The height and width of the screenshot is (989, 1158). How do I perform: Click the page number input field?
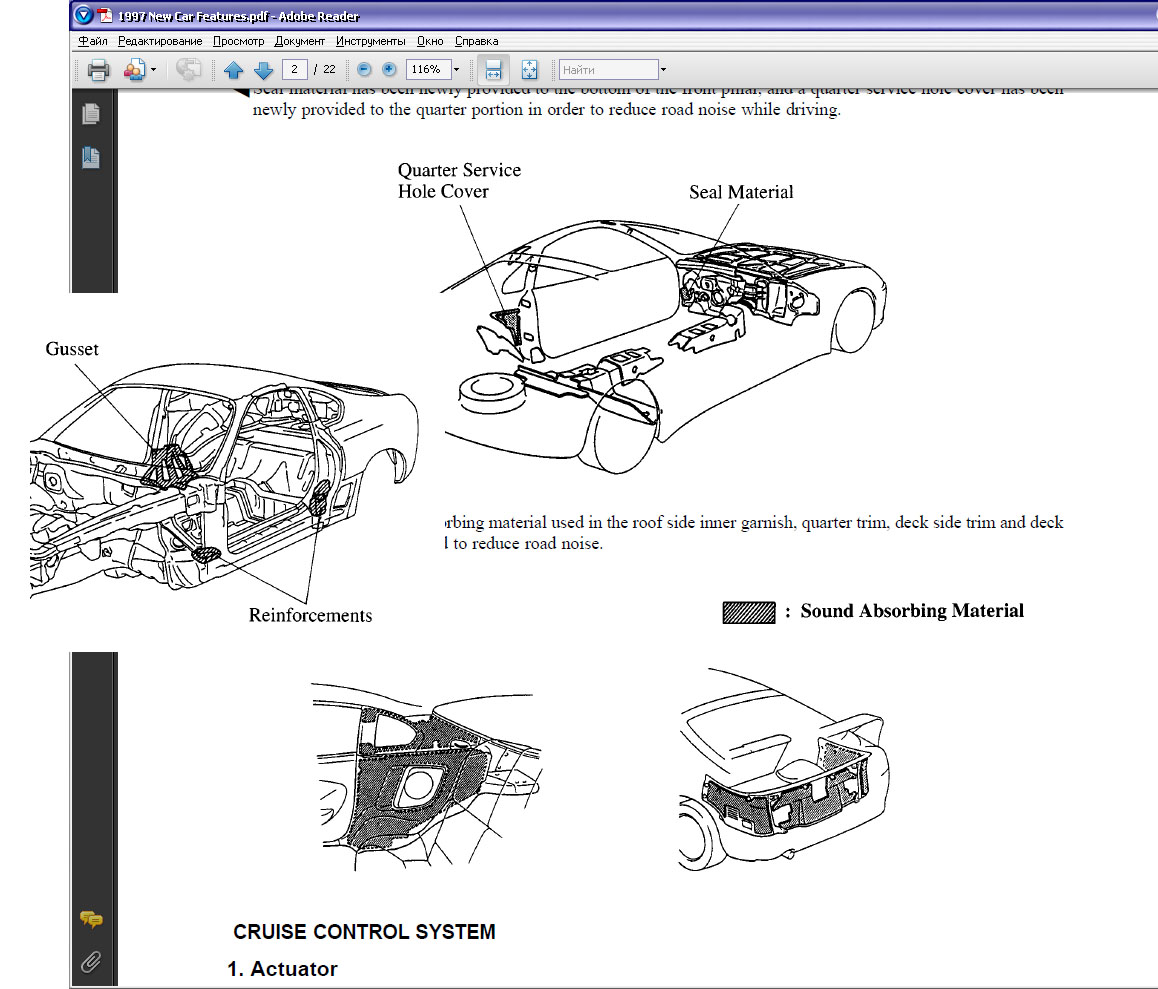click(x=294, y=70)
